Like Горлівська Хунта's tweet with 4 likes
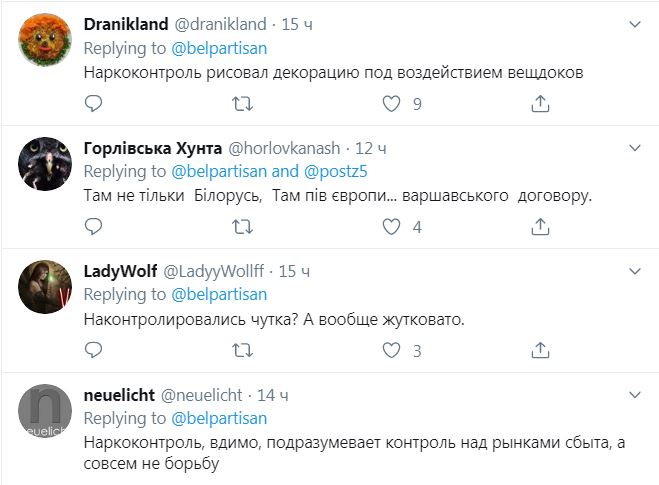This screenshot has height=485, width=659. (391, 227)
